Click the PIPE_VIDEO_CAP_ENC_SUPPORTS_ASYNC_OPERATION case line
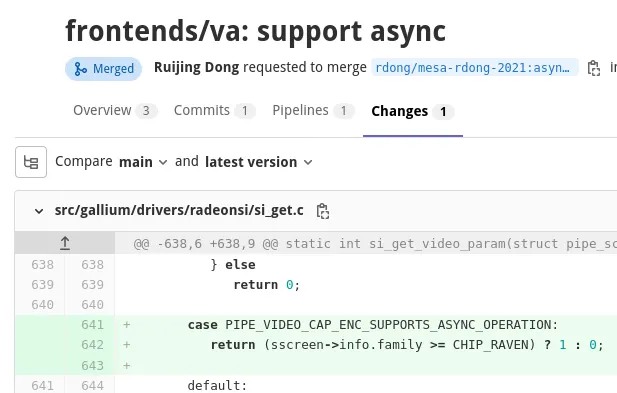Screen dimensions: 617x393 tap(373, 325)
